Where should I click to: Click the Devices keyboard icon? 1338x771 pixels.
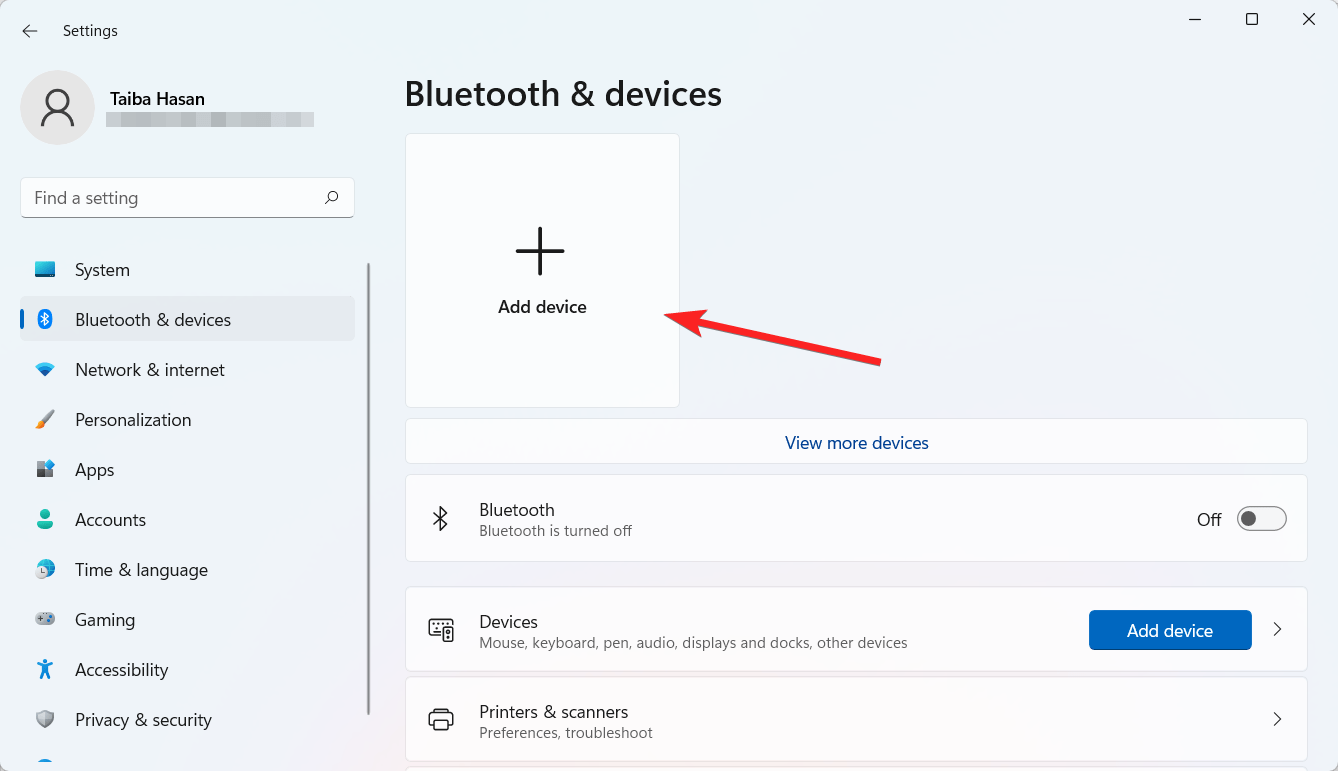pos(441,630)
